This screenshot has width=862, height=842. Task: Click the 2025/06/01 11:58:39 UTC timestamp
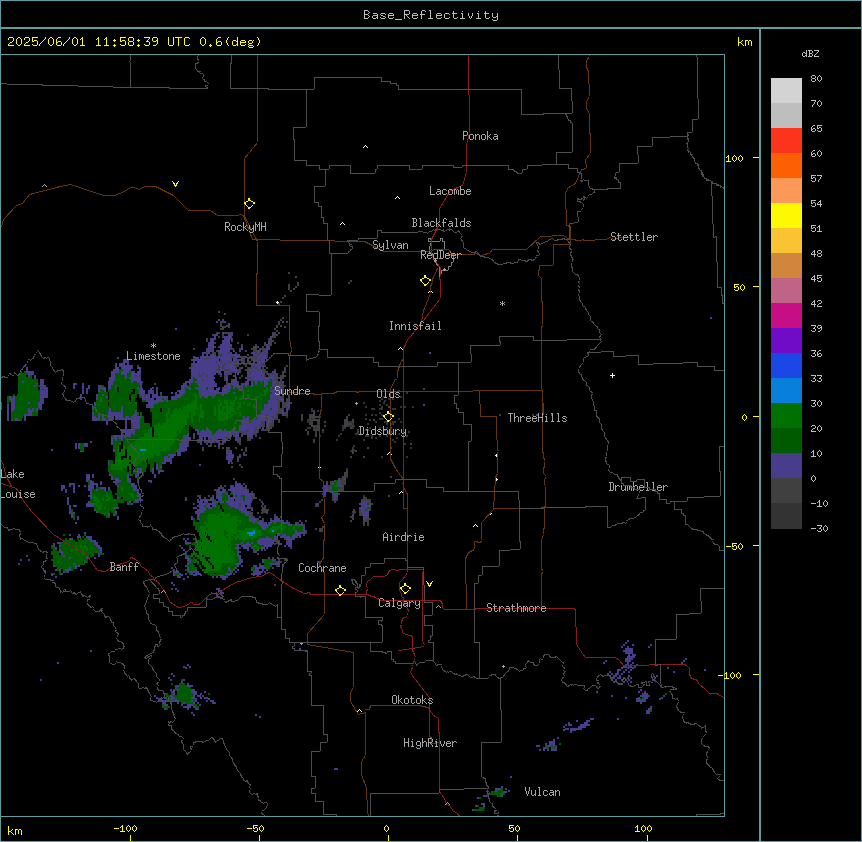[x=99, y=42]
